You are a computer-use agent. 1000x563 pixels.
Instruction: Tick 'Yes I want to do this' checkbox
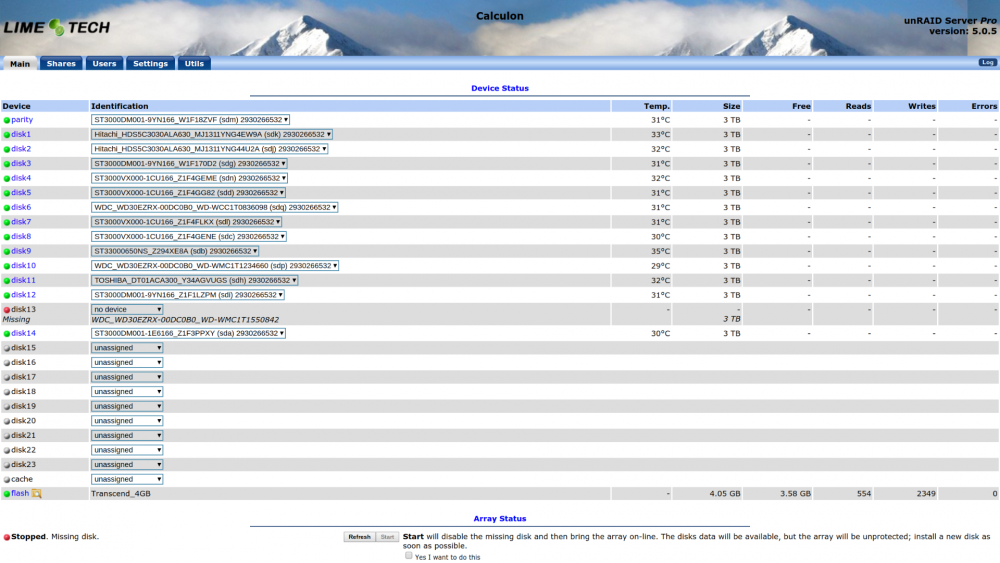(x=409, y=555)
